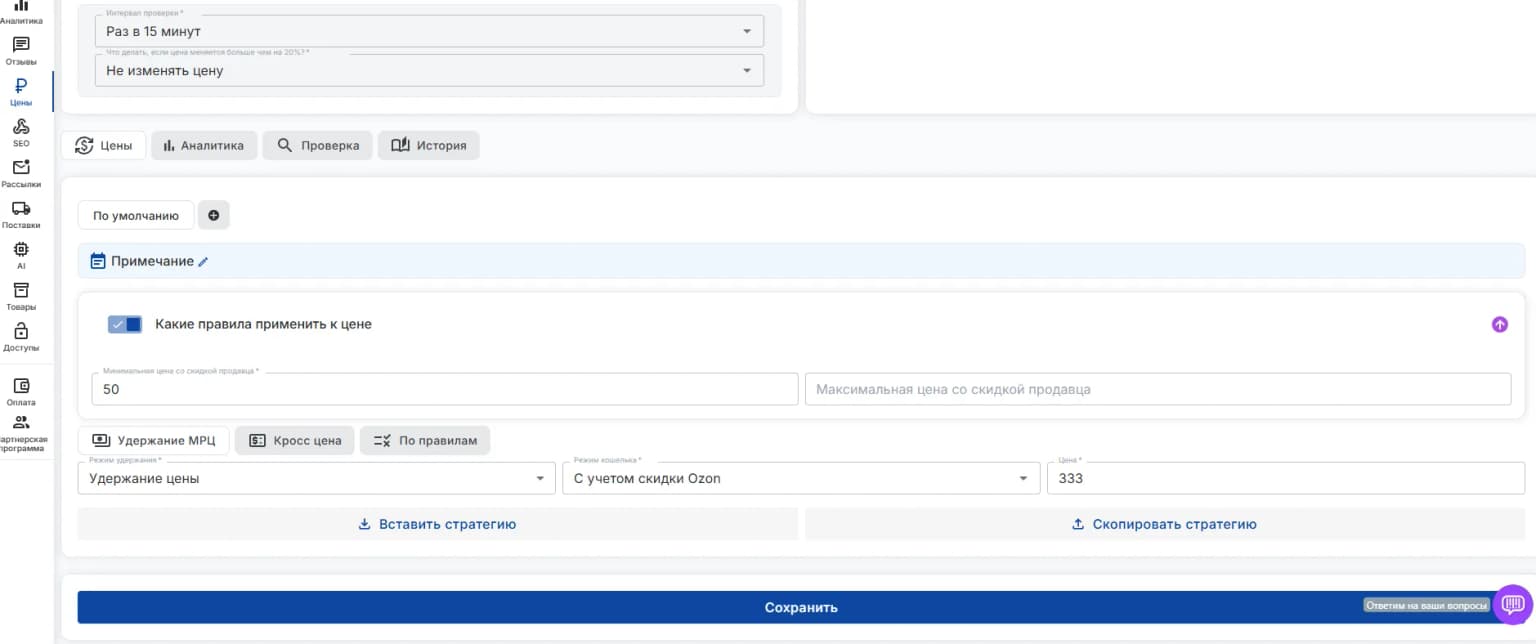
Task: Open Поставки truck section in sidebar
Action: click(21, 215)
